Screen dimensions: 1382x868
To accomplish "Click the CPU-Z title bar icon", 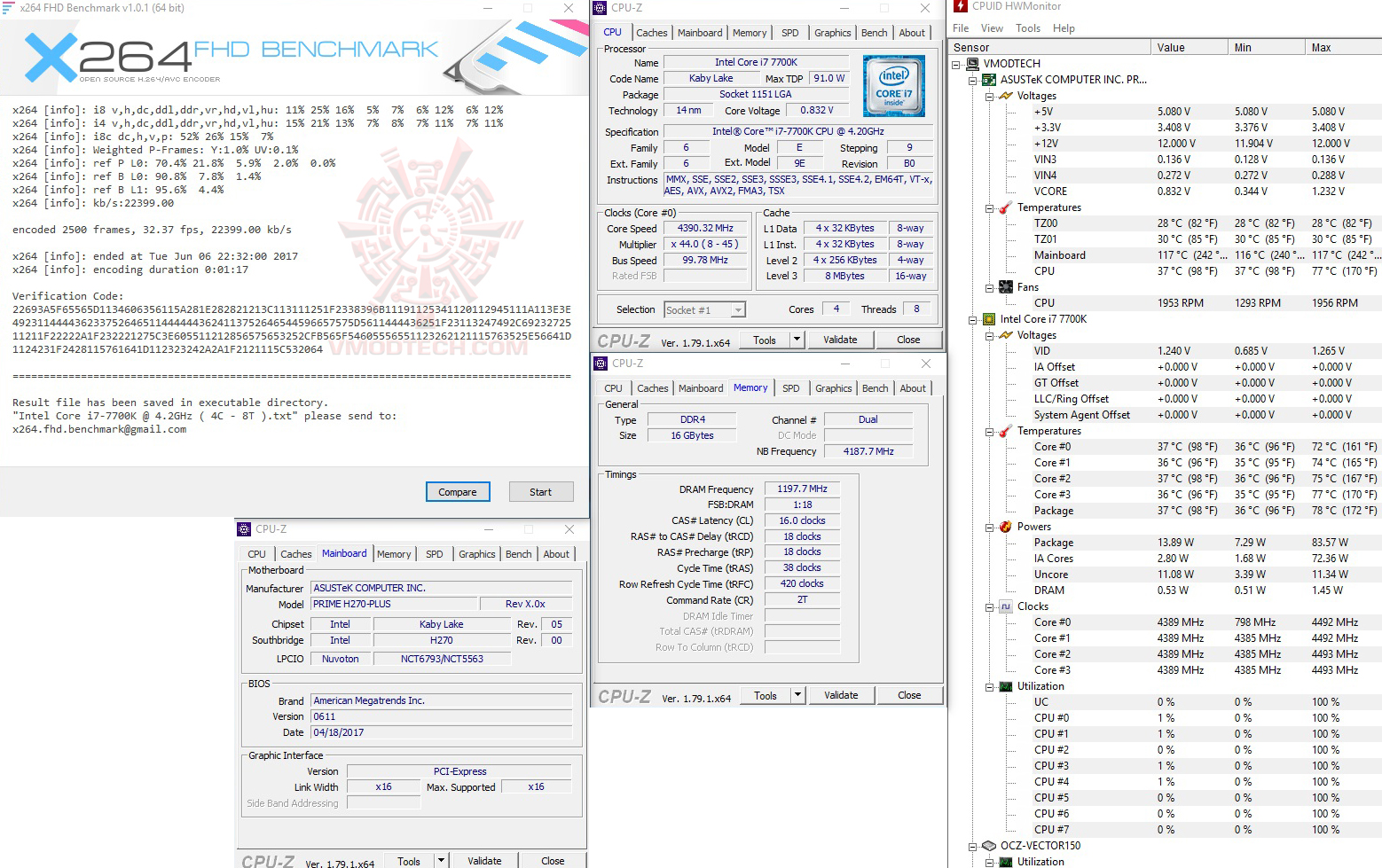I will click(601, 7).
